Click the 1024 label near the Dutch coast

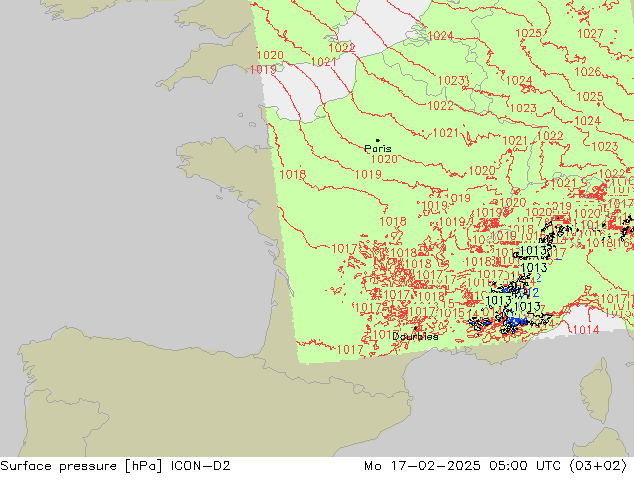tap(440, 36)
